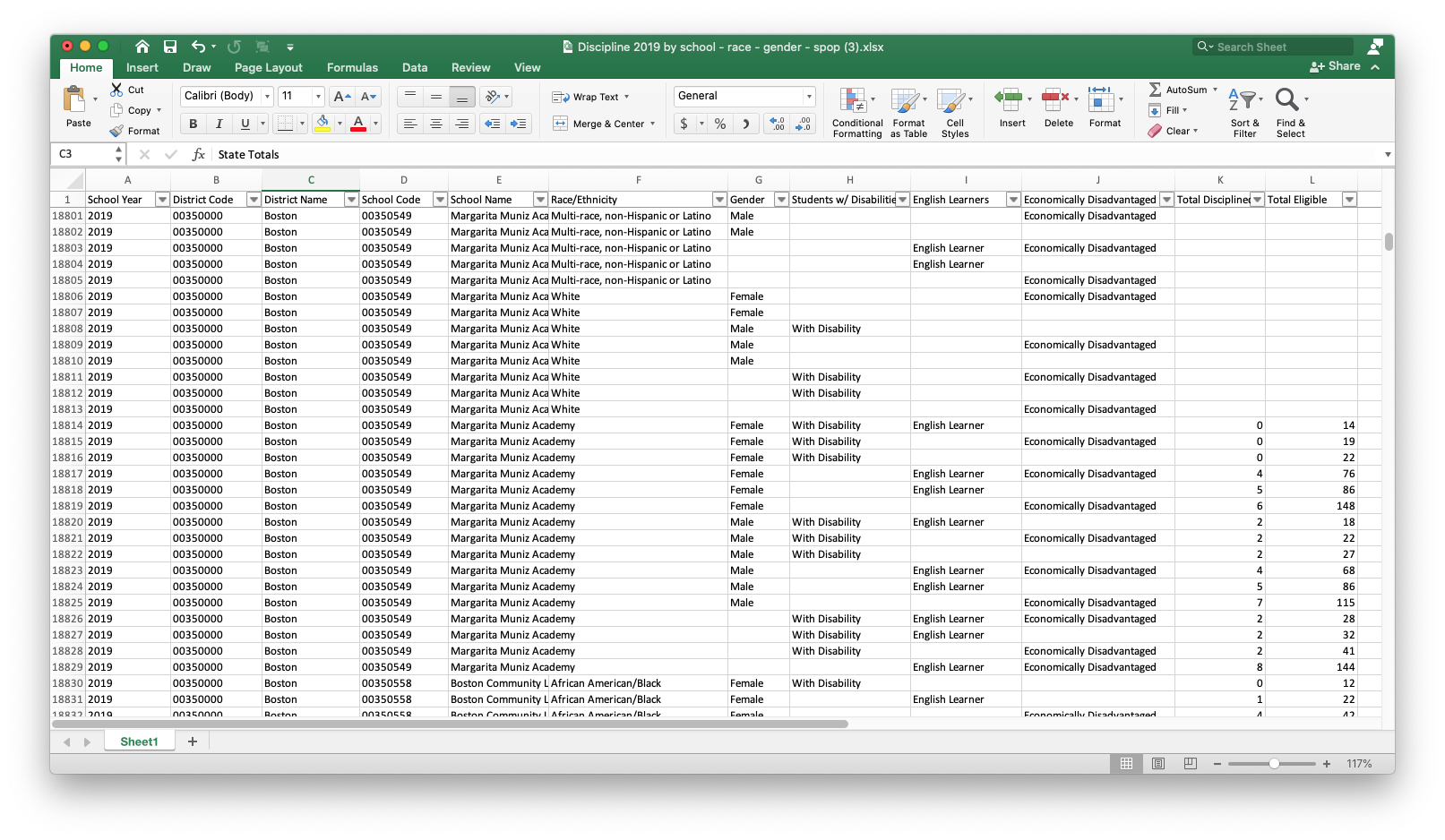This screenshot has height=840, width=1445.
Task: Redo with the circular arrow icon
Action: 234,47
